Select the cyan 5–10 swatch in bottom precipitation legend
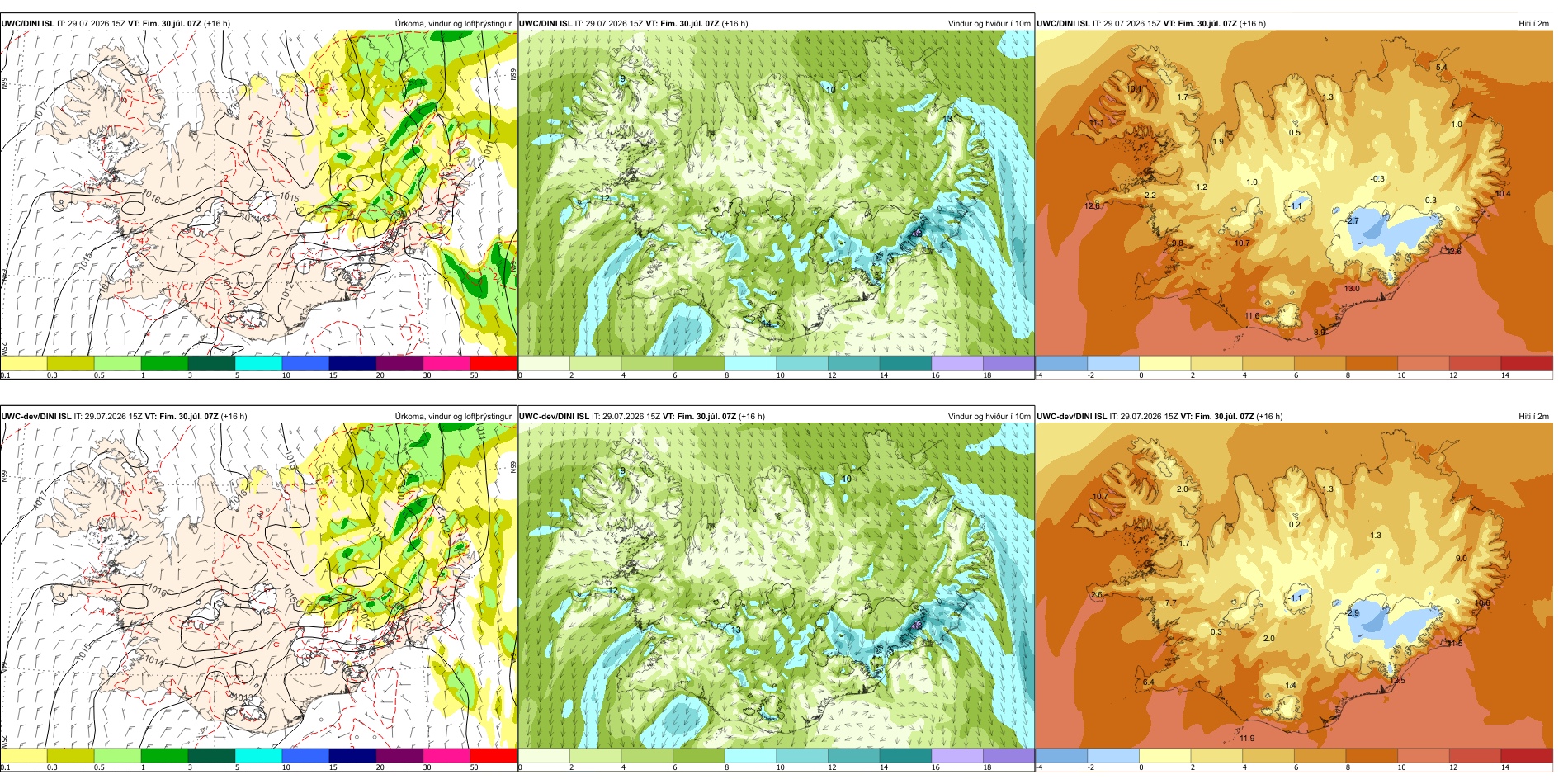 point(258,755)
